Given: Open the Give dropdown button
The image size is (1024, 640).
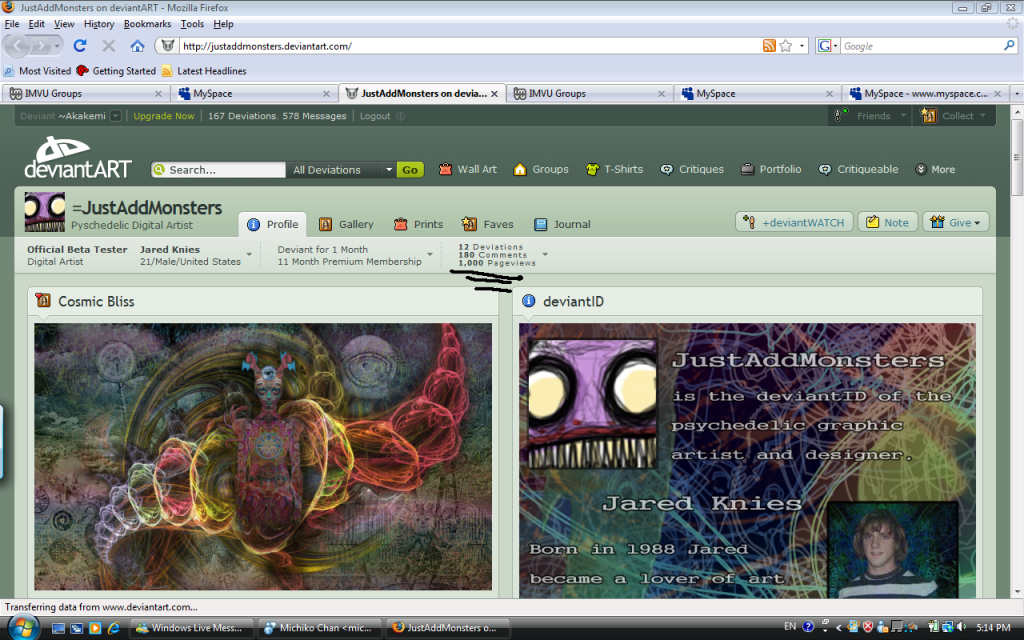Looking at the screenshot, I should tap(955, 222).
